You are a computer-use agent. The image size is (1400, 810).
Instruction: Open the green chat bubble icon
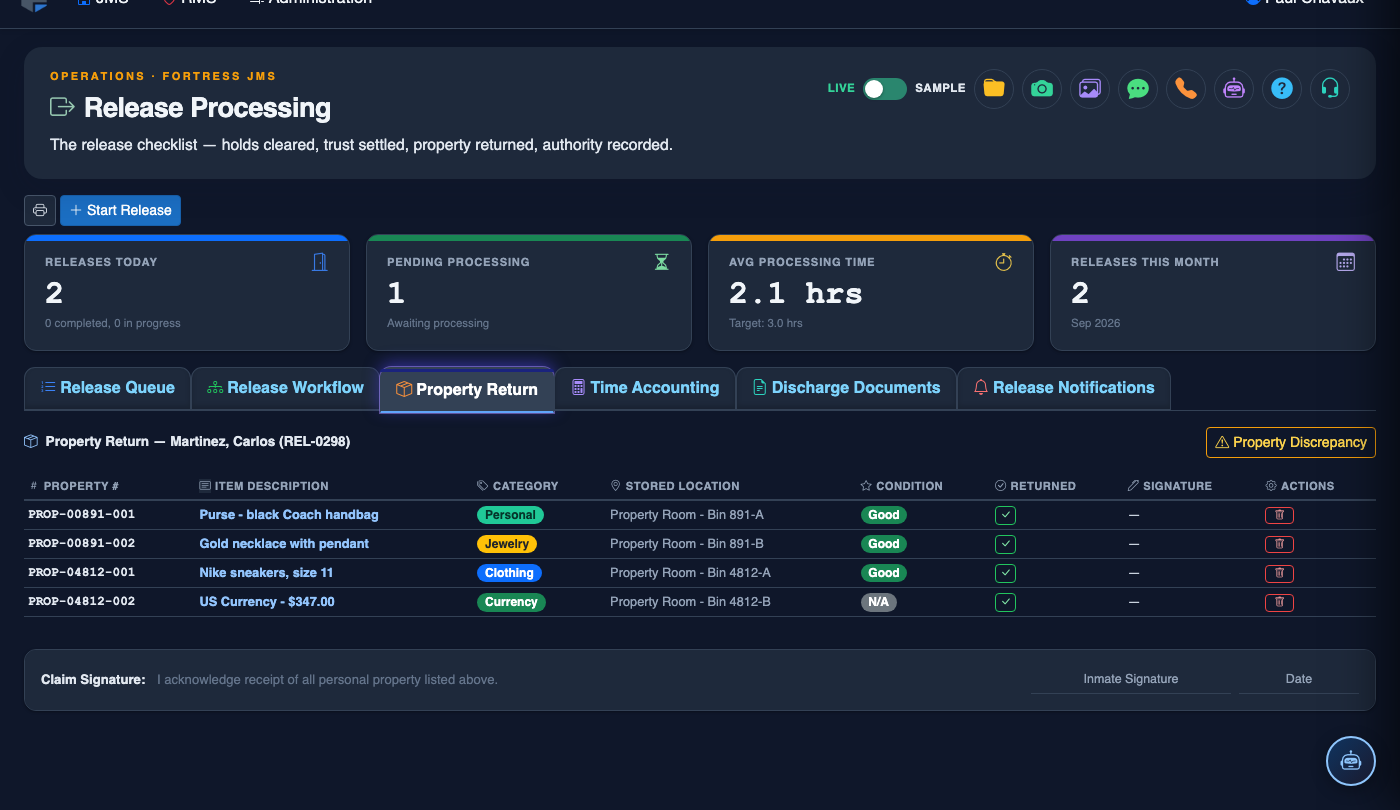point(1137,88)
